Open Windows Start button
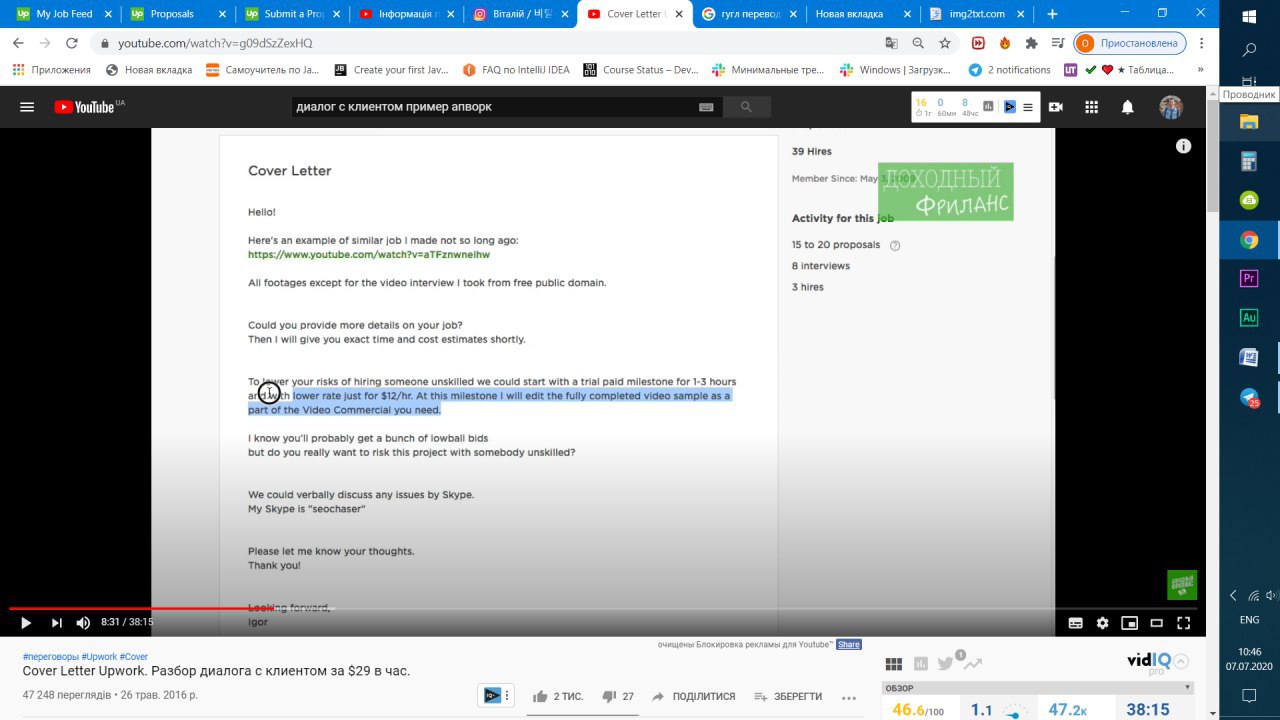 tap(1249, 16)
